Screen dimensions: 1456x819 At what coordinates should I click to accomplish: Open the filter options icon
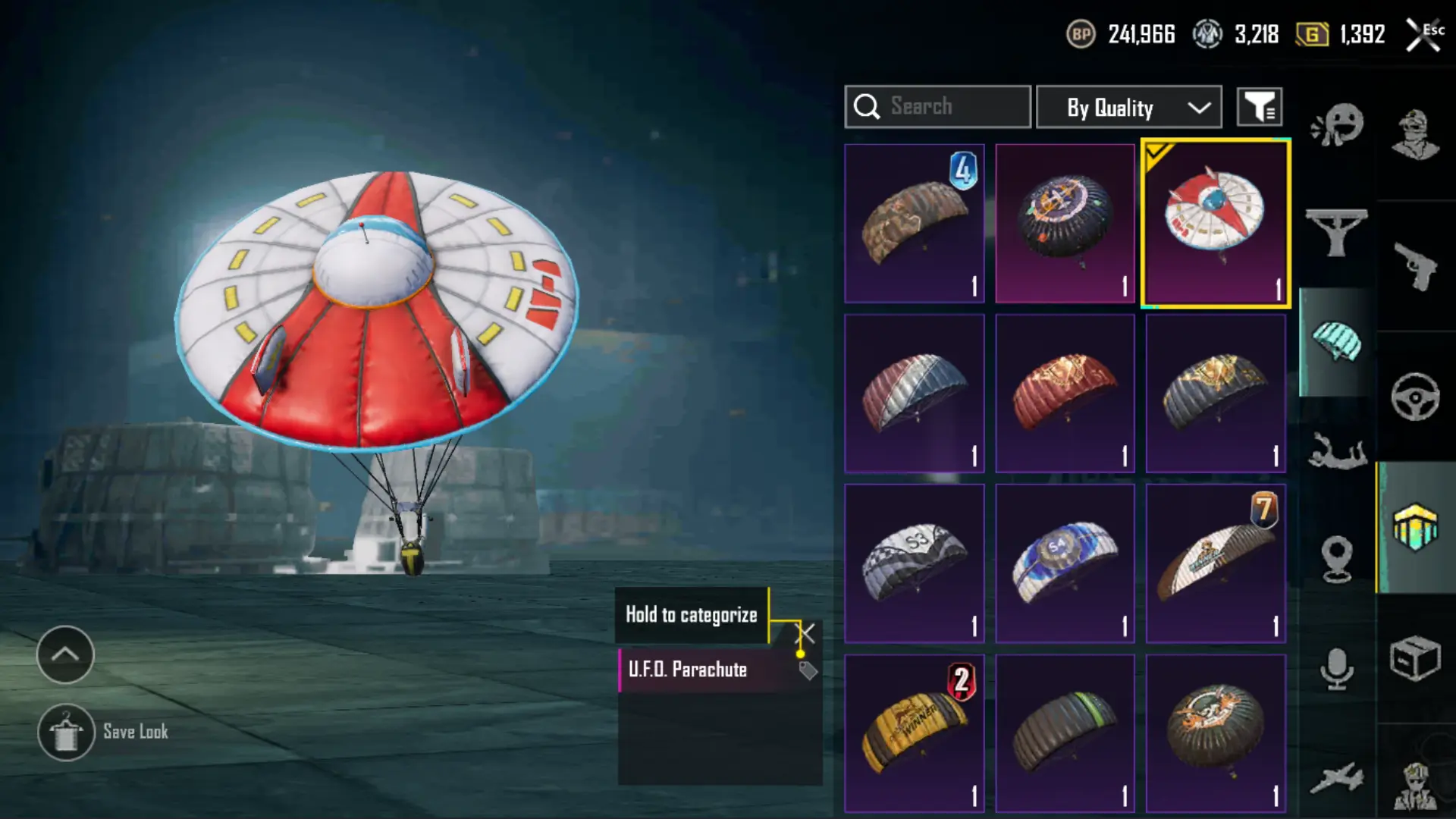[1260, 107]
